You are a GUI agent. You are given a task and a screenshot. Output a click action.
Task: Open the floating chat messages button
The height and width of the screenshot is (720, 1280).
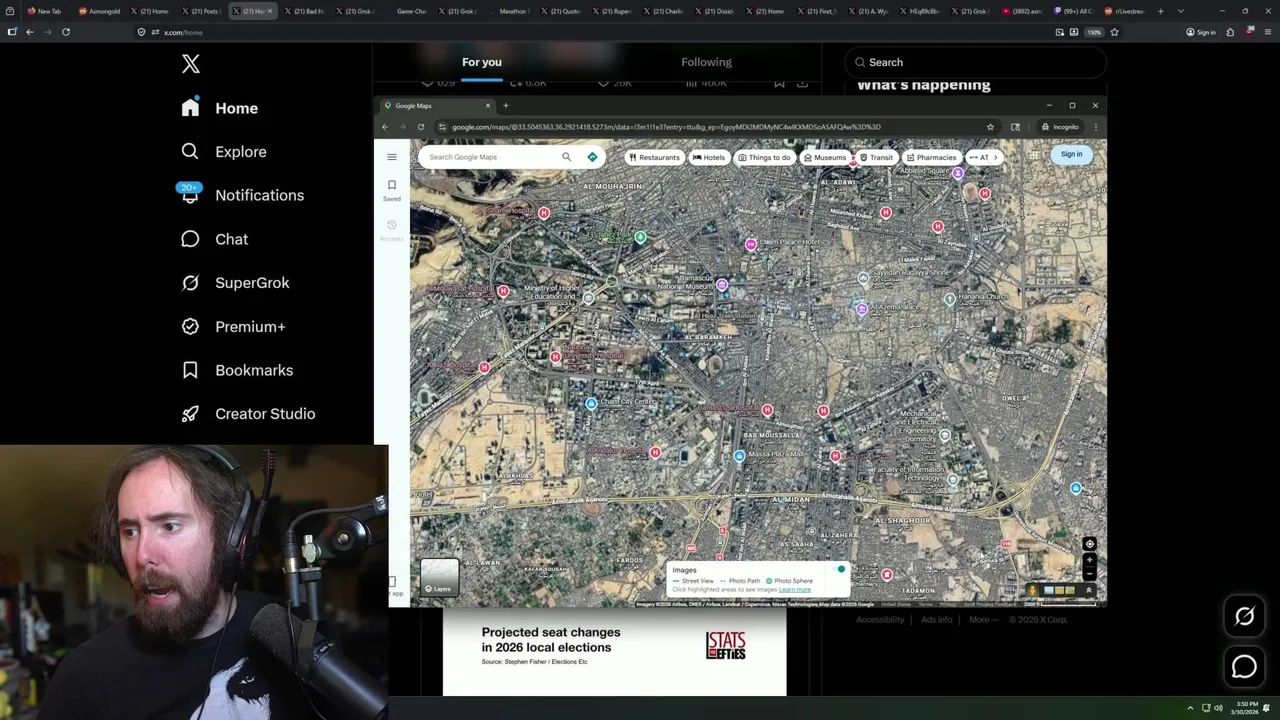pos(1244,666)
